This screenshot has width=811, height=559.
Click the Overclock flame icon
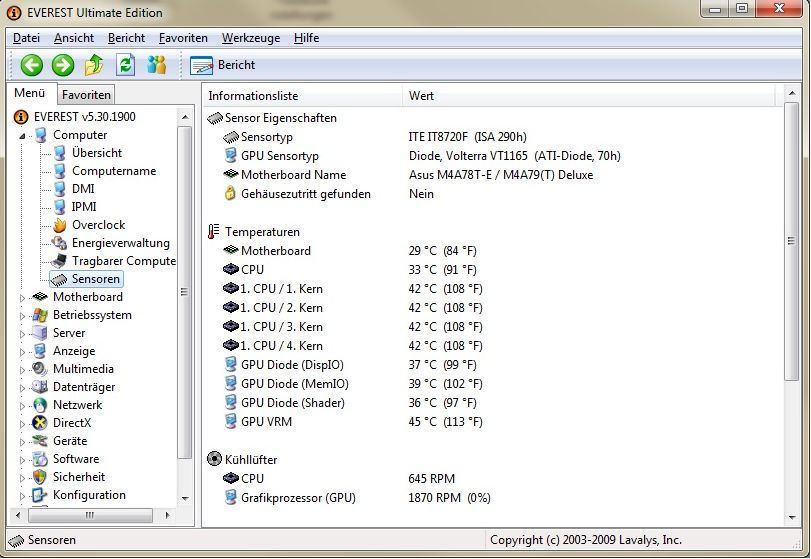pyautogui.click(x=60, y=225)
